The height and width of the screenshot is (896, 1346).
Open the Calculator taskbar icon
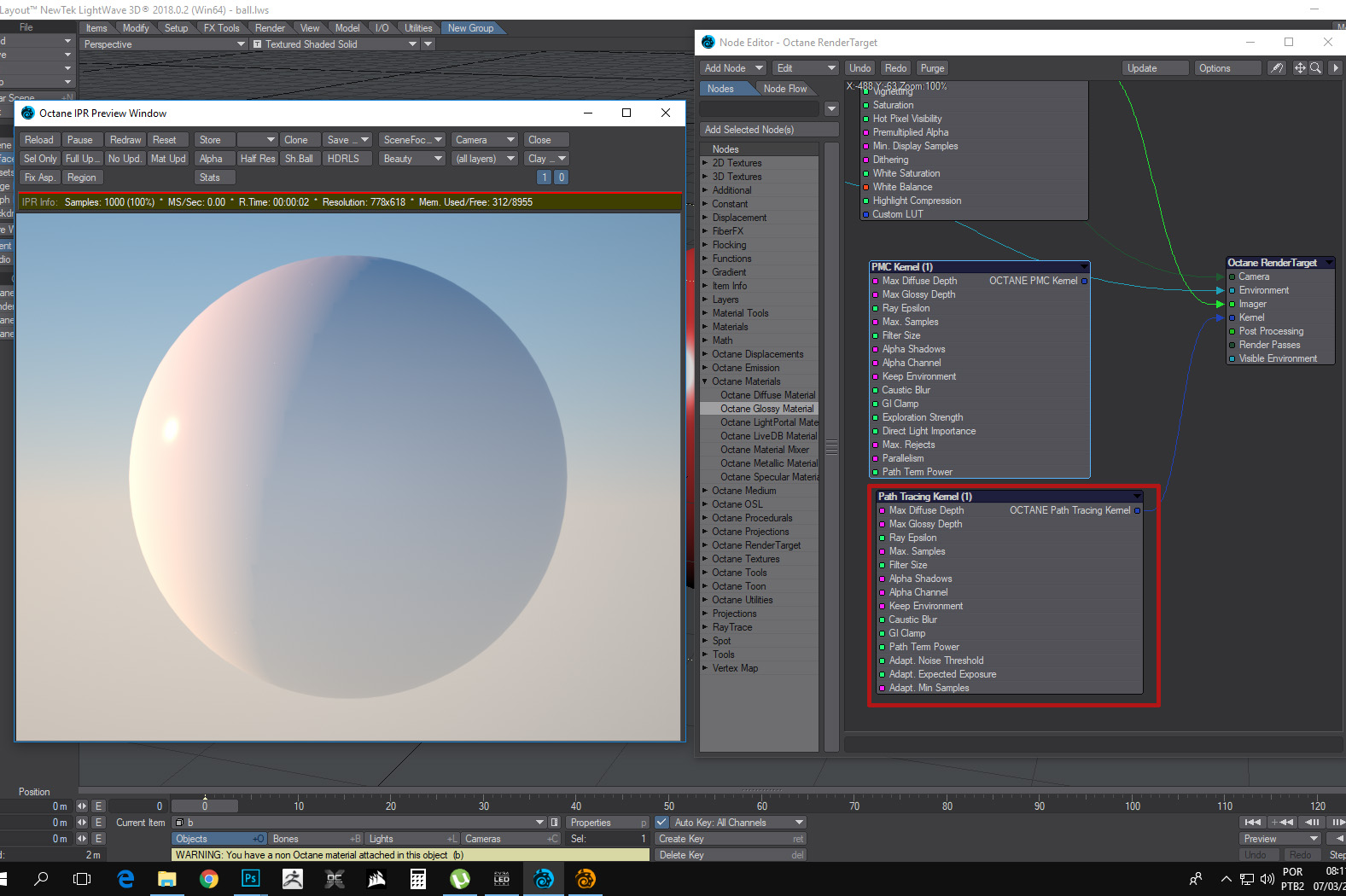[x=418, y=879]
